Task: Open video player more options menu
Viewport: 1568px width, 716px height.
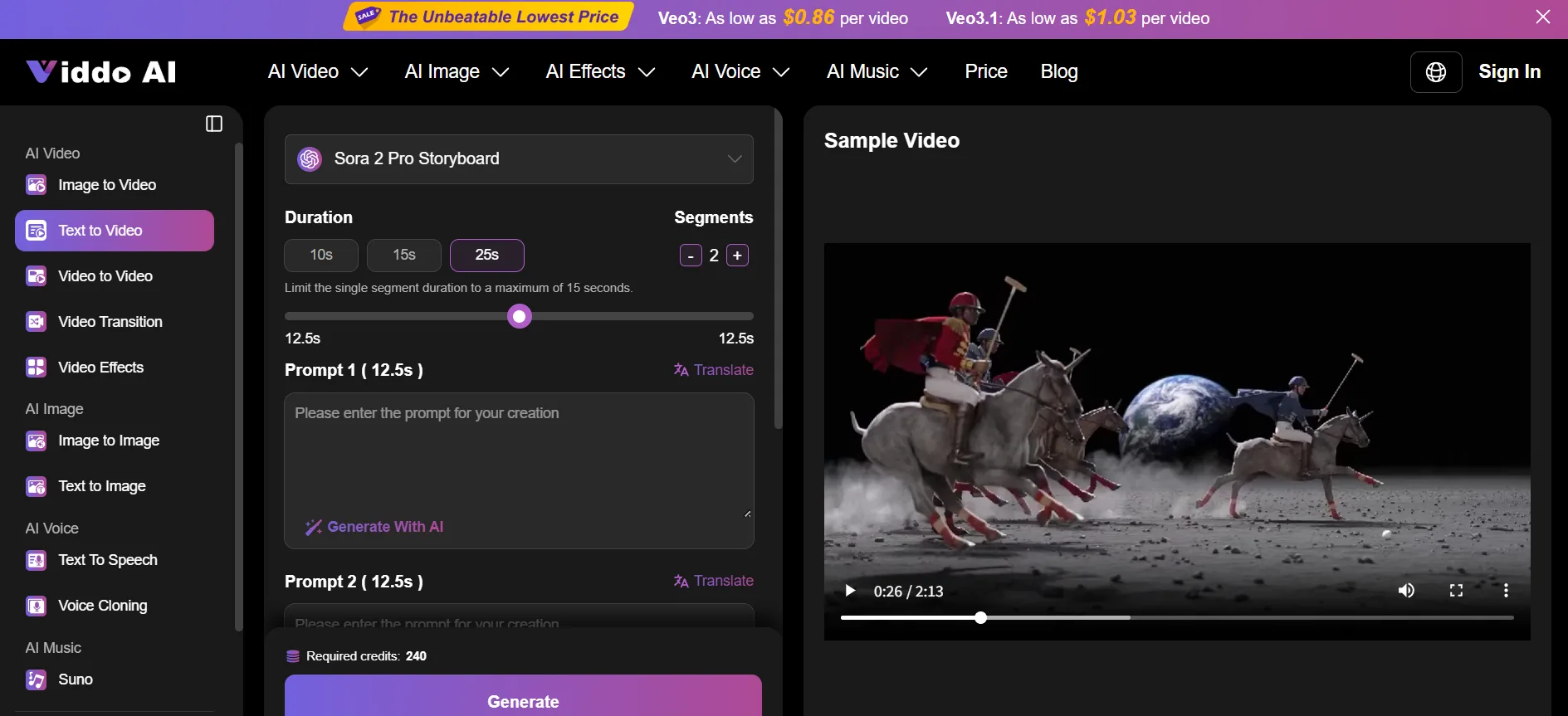Action: (1505, 591)
